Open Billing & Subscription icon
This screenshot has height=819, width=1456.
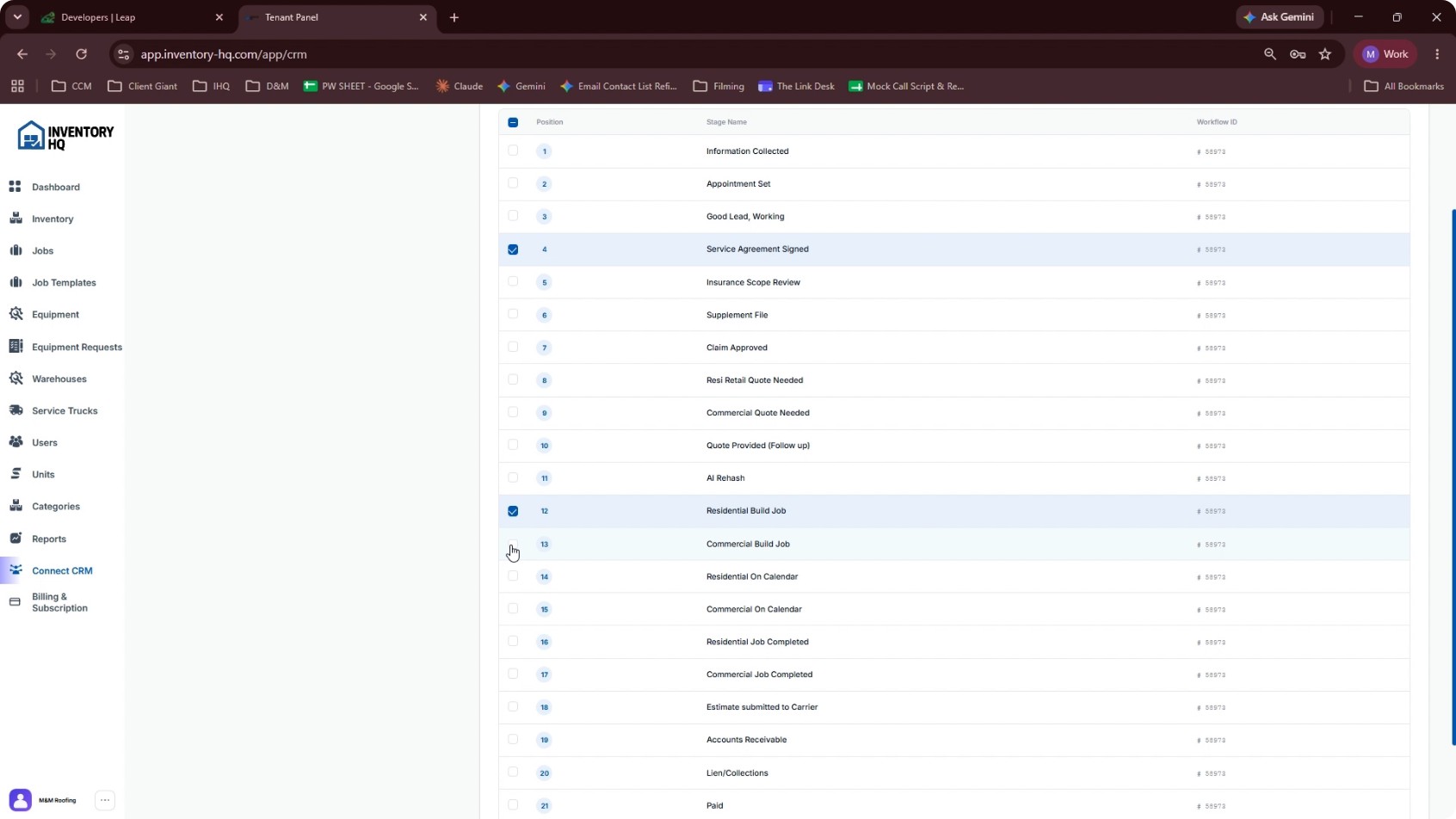pos(15,602)
